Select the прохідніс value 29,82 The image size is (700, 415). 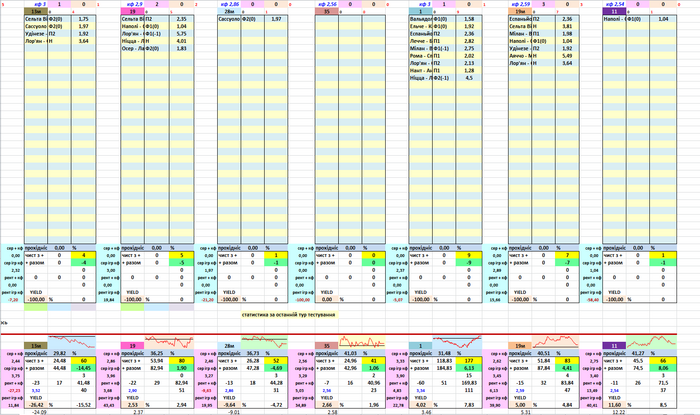(x=59, y=353)
